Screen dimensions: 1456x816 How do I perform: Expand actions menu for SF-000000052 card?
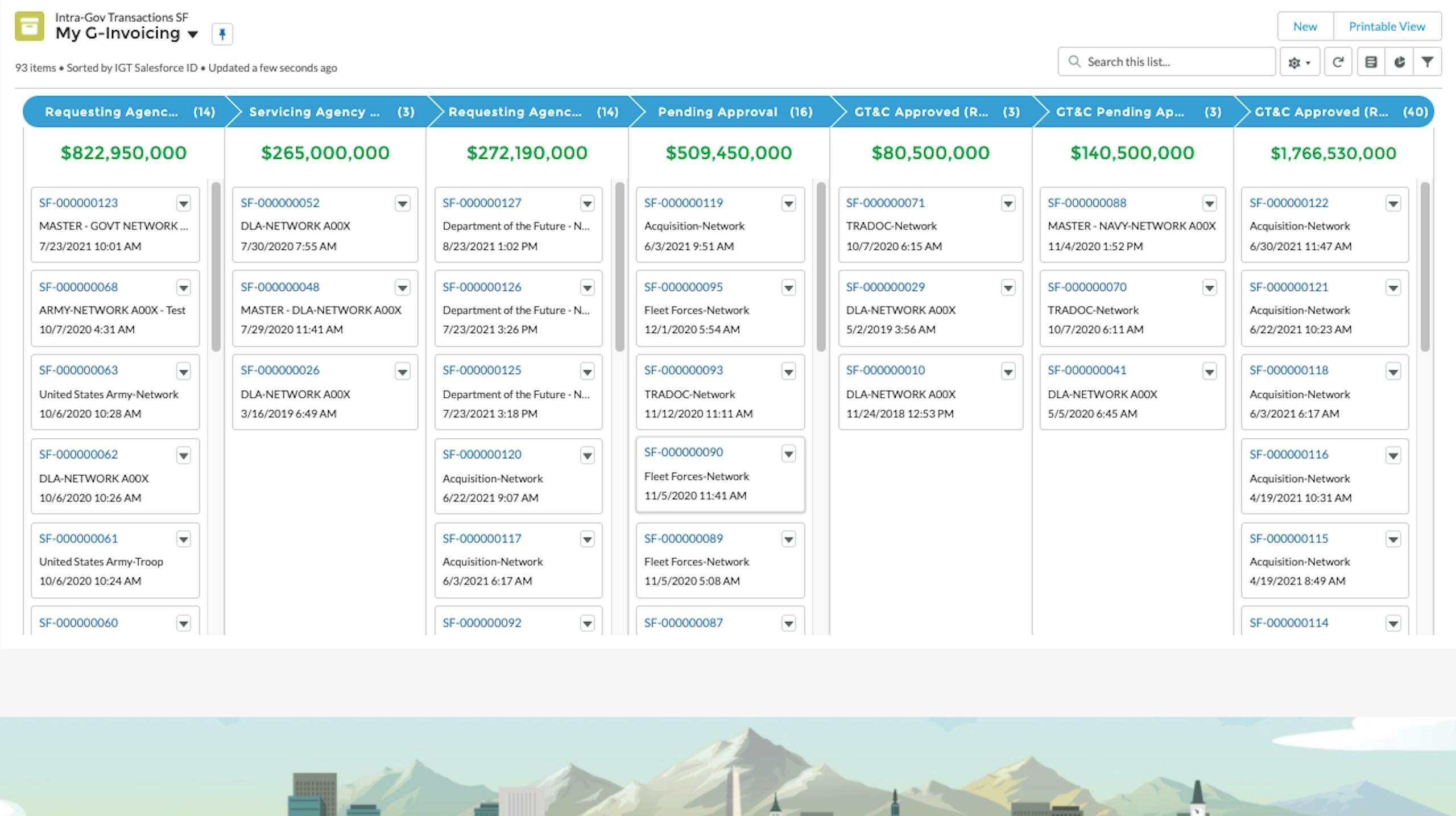(402, 203)
